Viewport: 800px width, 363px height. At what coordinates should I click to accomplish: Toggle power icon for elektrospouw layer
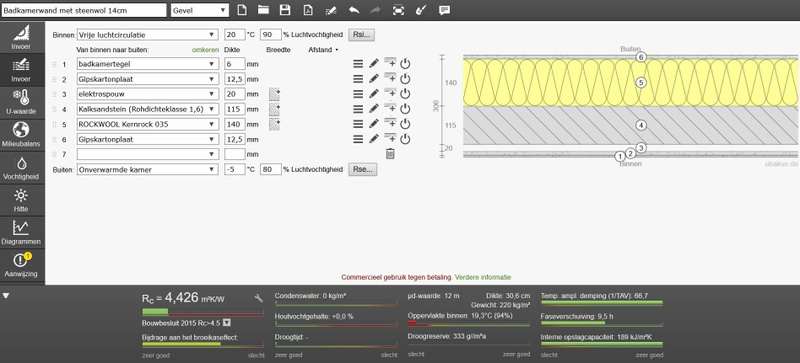pos(405,94)
